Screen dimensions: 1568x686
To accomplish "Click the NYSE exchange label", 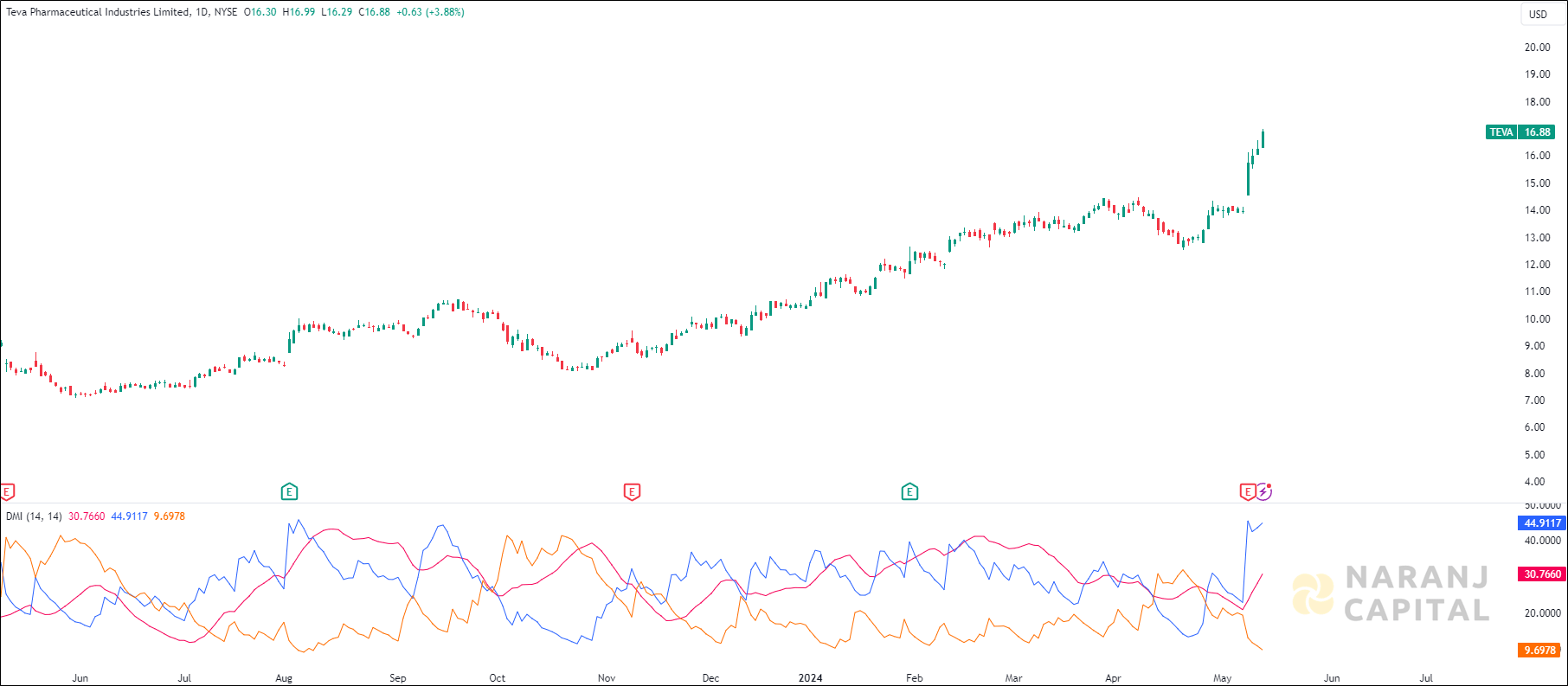I will [226, 12].
